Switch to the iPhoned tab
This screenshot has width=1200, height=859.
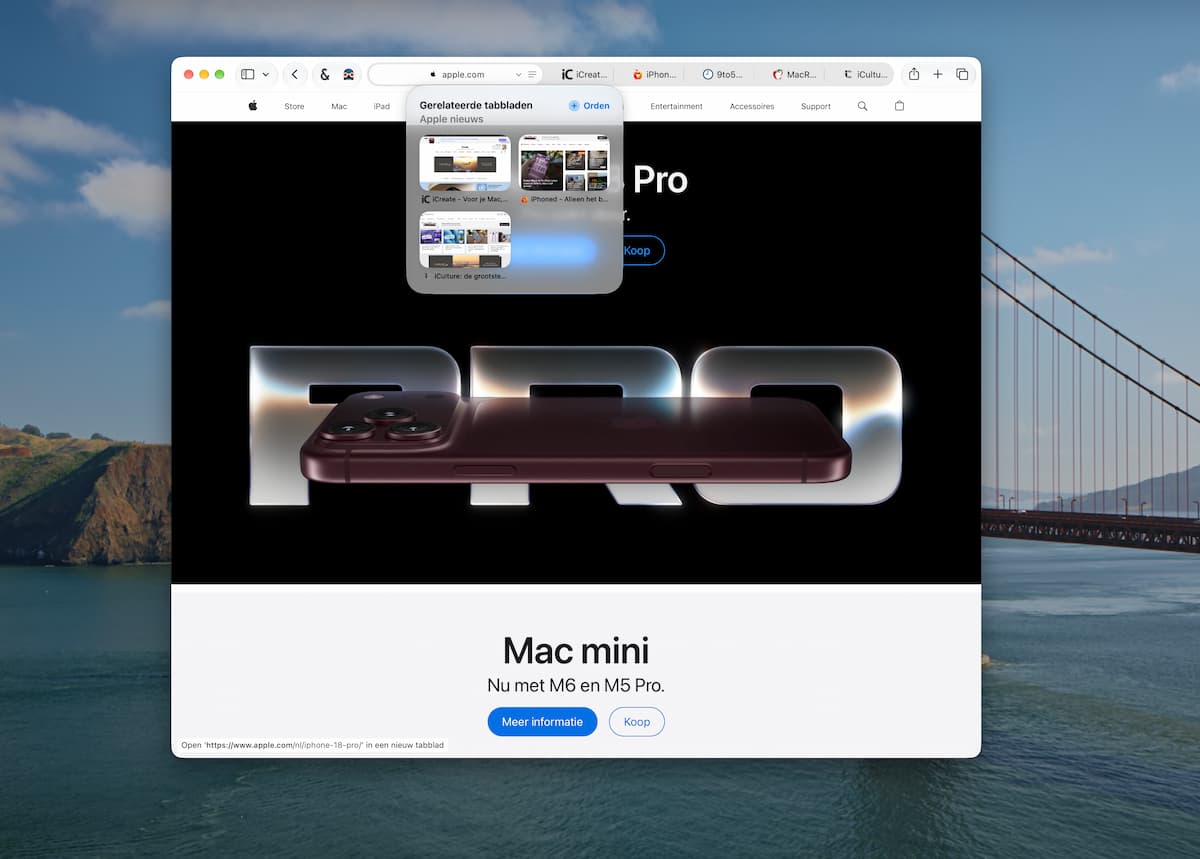pyautogui.click(x=655, y=74)
